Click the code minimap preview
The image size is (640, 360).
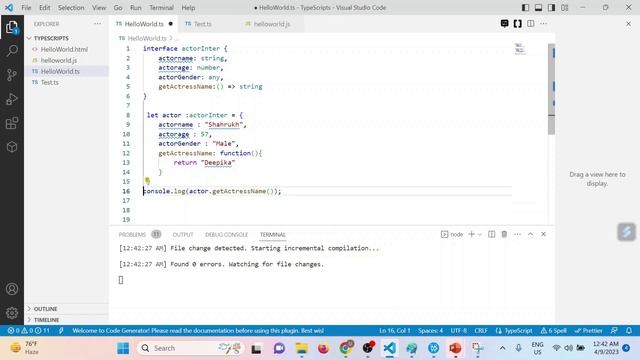pyautogui.click(x=520, y=49)
